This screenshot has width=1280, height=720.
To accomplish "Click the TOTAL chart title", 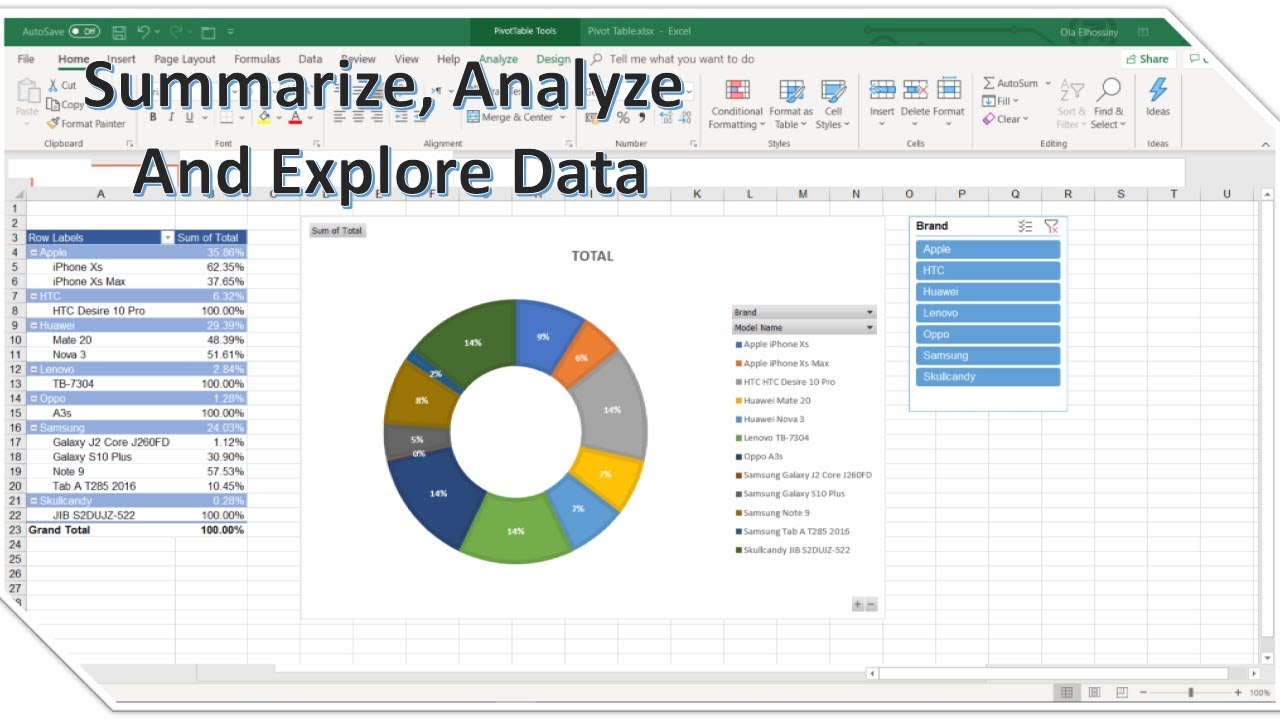I will (x=592, y=256).
